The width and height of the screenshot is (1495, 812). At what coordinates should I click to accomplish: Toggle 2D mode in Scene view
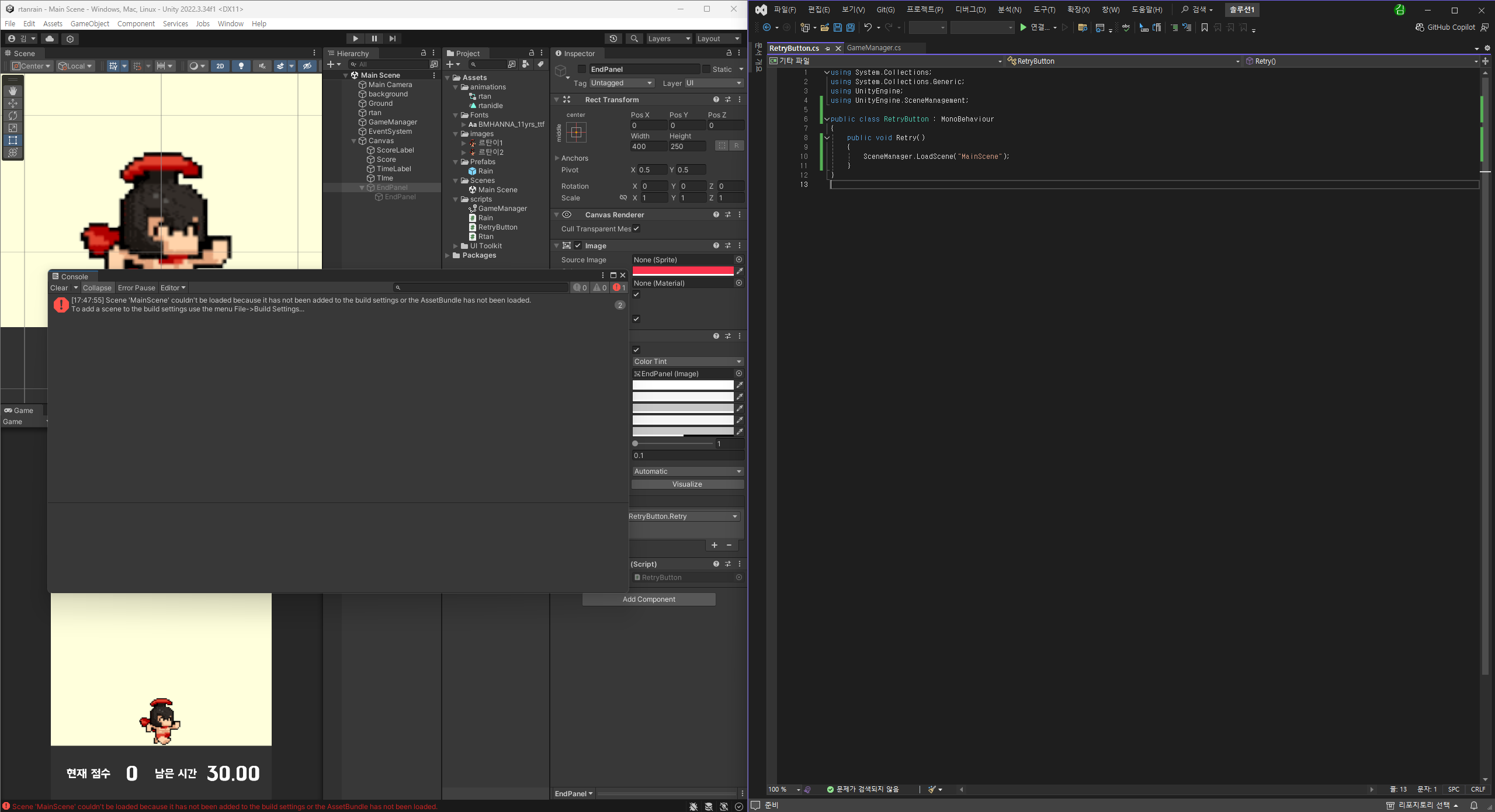(220, 66)
